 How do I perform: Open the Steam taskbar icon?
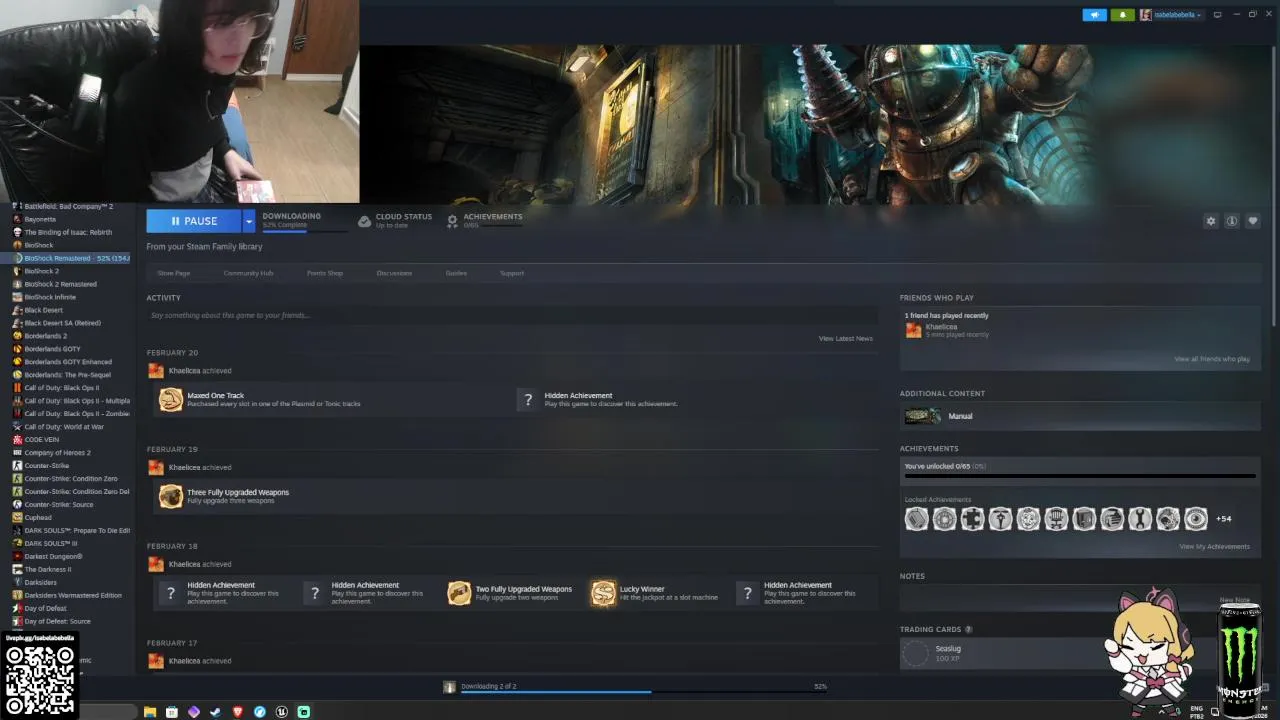click(x=215, y=712)
